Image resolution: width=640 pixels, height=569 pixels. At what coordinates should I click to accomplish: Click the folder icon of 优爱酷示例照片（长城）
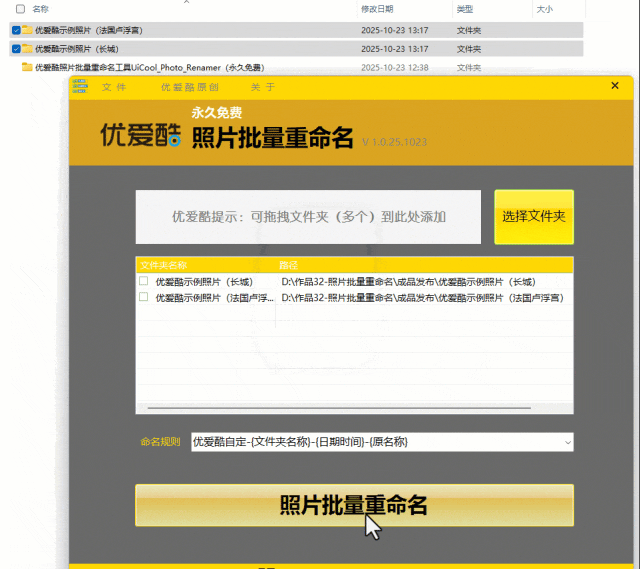[x=27, y=49]
